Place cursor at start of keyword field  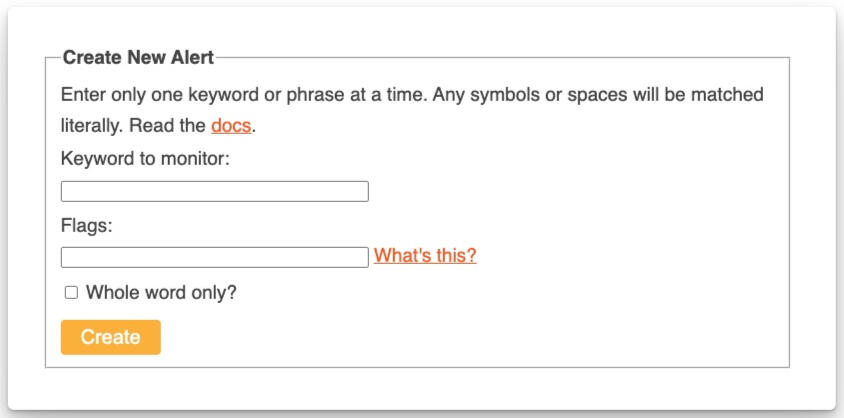coord(65,192)
